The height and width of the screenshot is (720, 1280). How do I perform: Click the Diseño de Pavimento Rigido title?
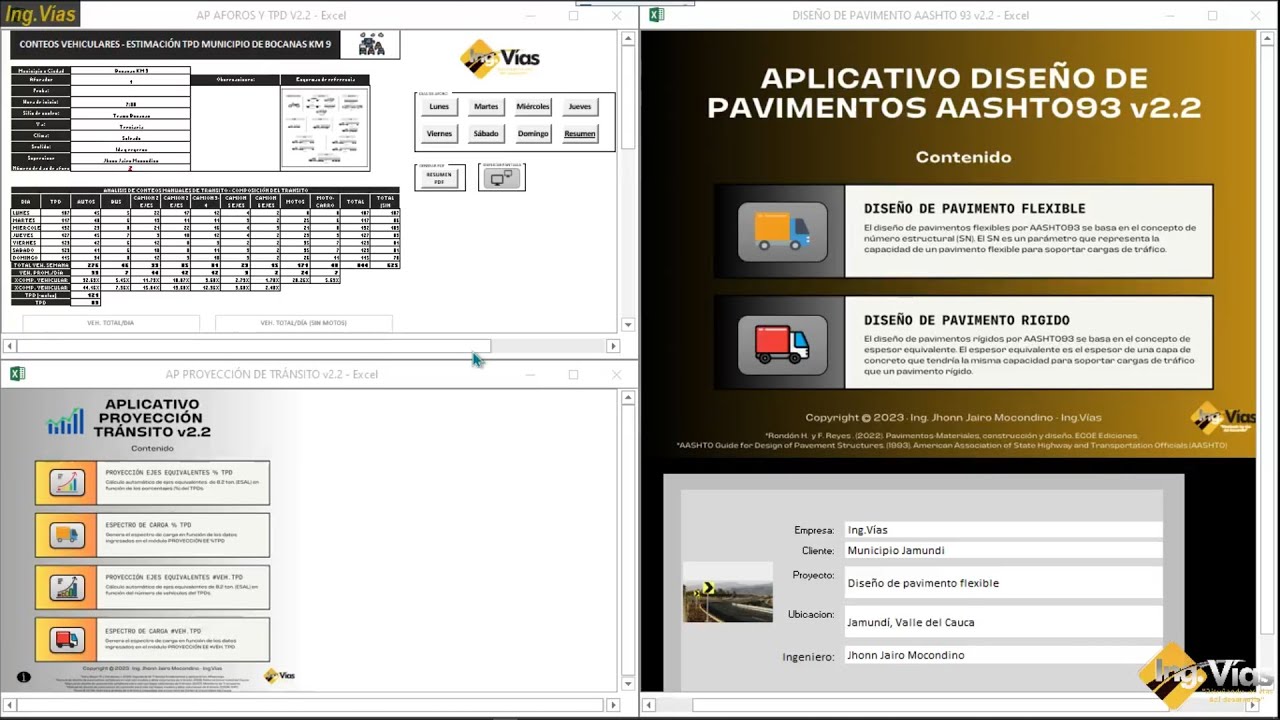966,320
